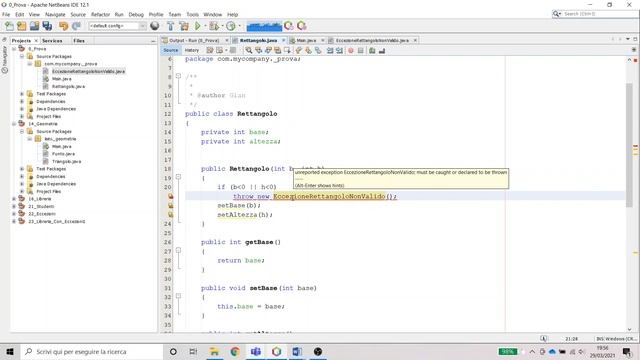Click the History view button
Image resolution: width=640 pixels, height=360 pixels.
[x=191, y=50]
